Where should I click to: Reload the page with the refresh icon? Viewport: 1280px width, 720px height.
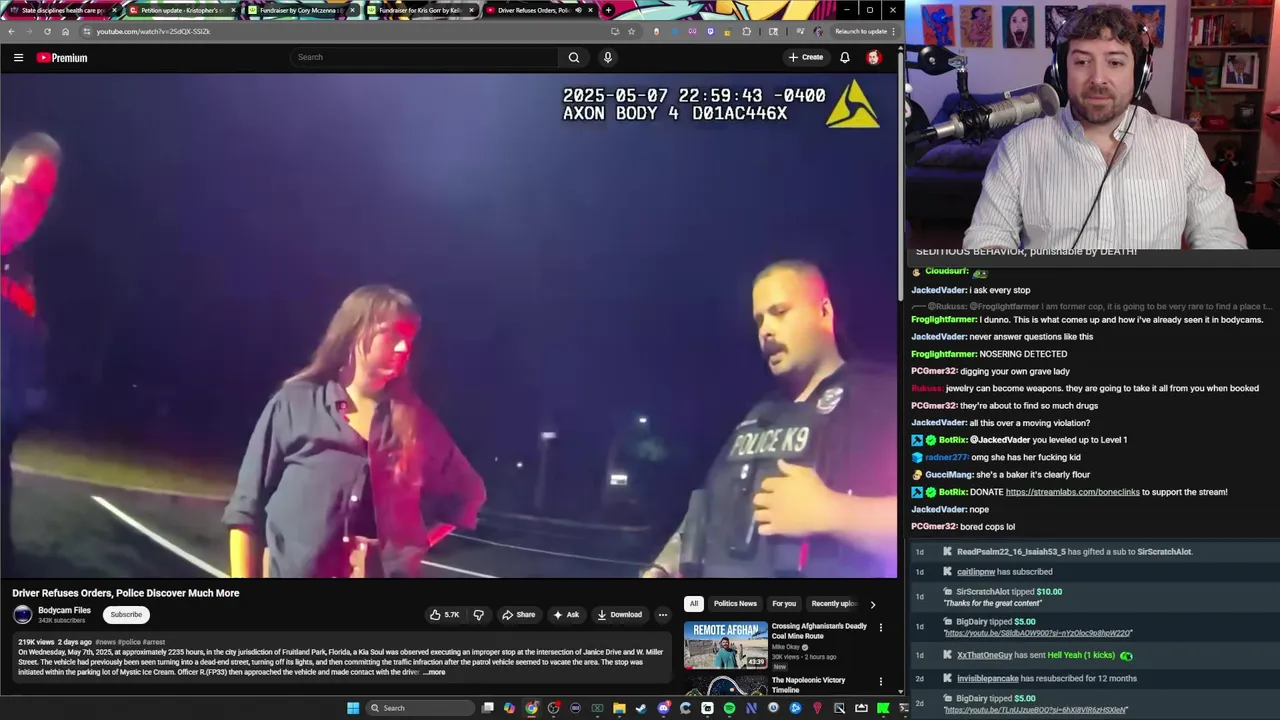pos(47,31)
